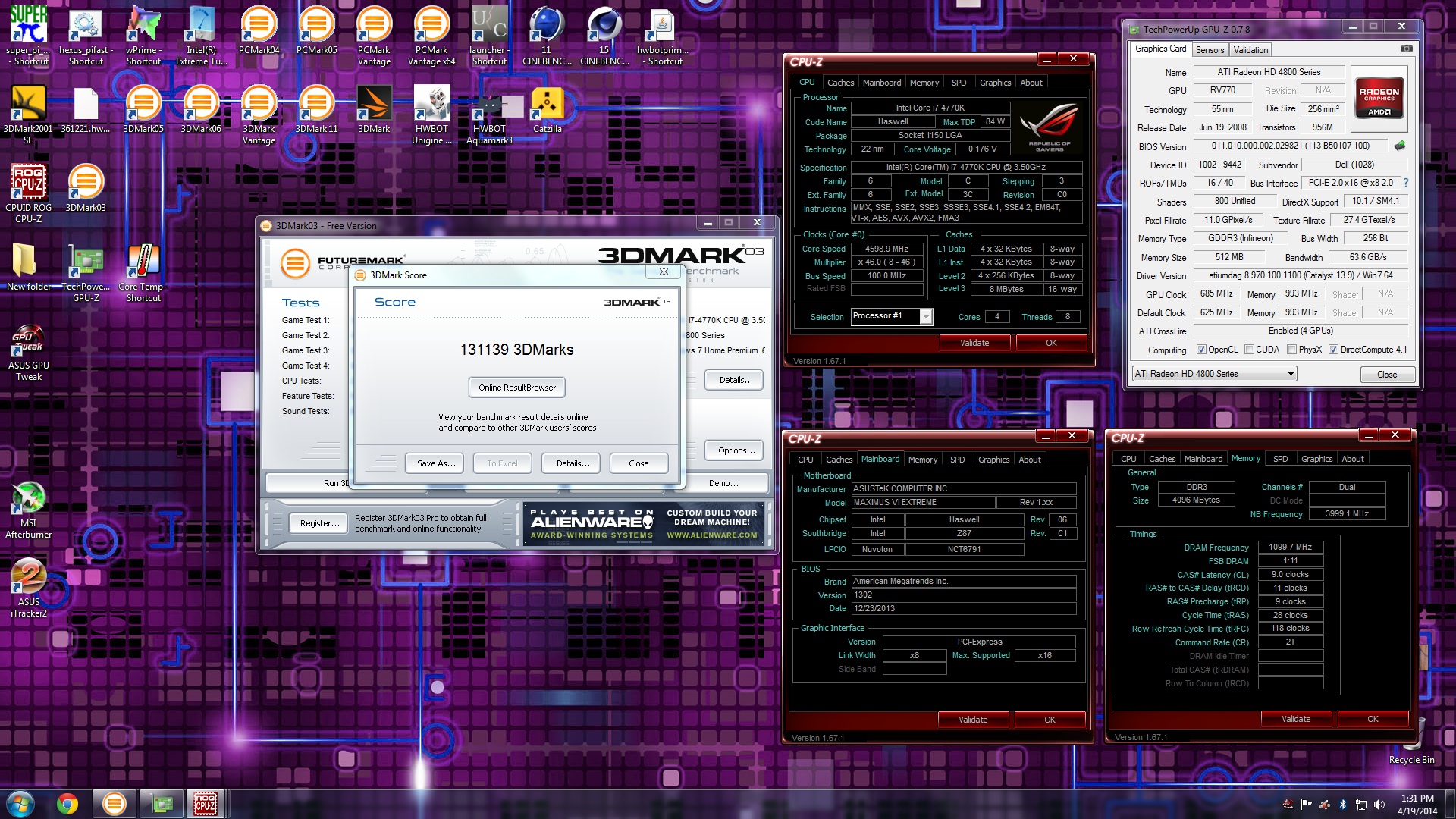Click Details in 3DMark Score dialog

(x=573, y=463)
